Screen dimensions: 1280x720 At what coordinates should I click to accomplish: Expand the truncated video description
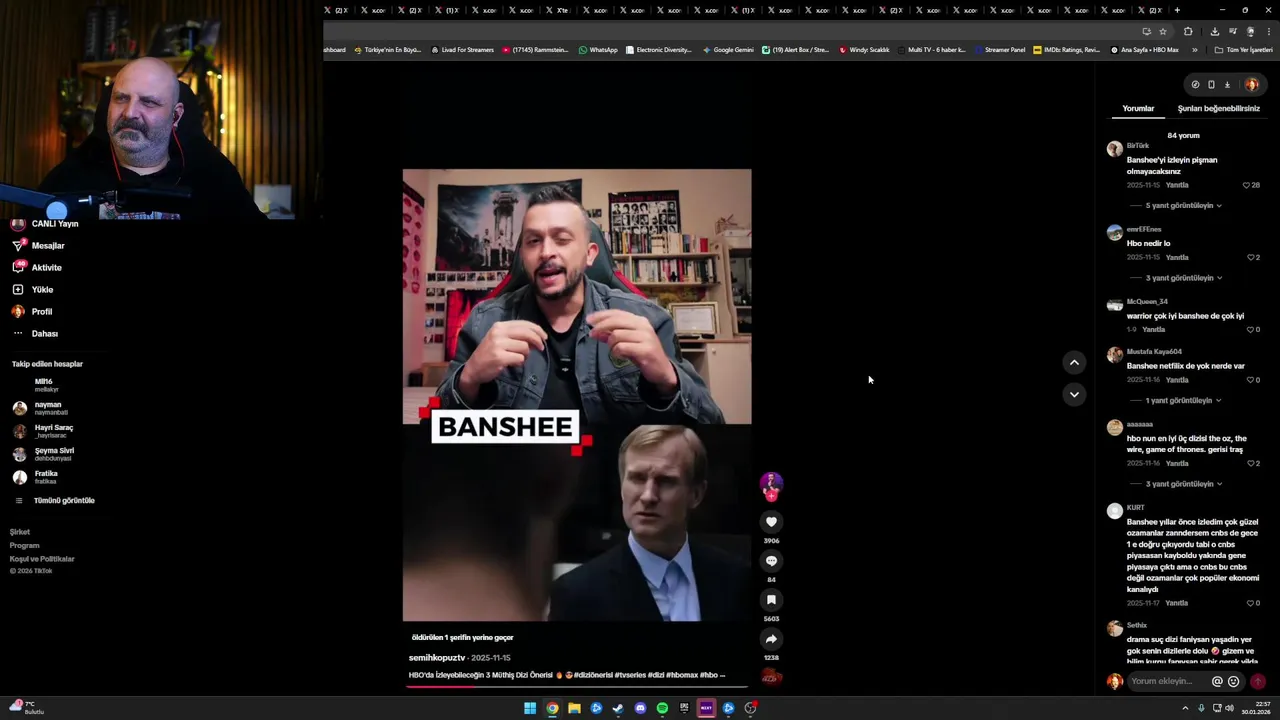pos(721,676)
